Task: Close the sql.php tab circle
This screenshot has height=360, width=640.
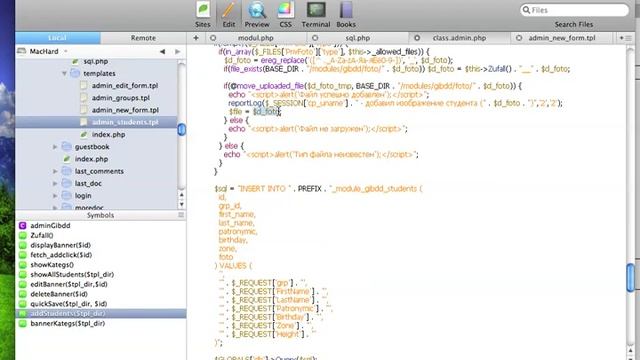Action: pos(315,38)
